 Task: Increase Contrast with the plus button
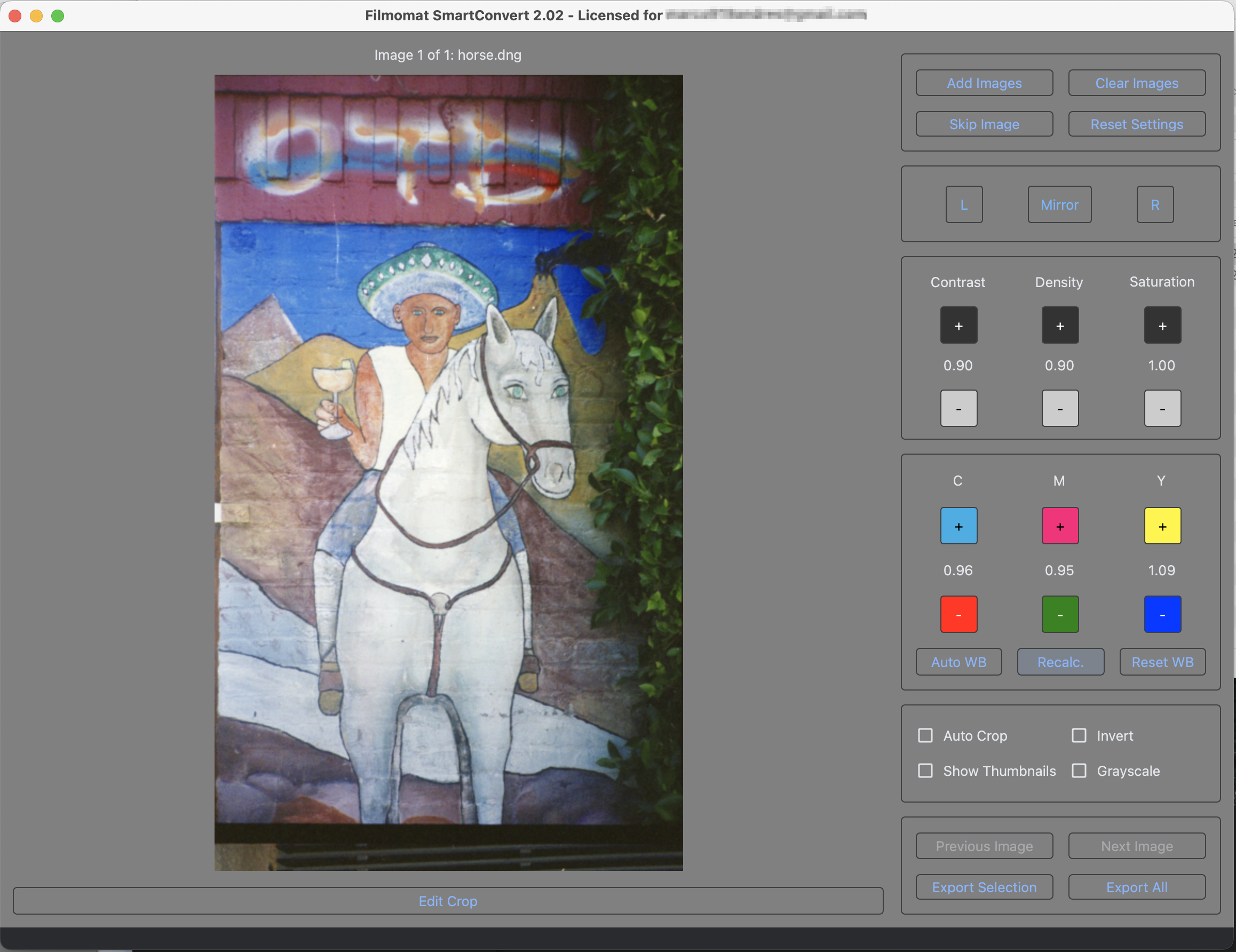tap(958, 326)
